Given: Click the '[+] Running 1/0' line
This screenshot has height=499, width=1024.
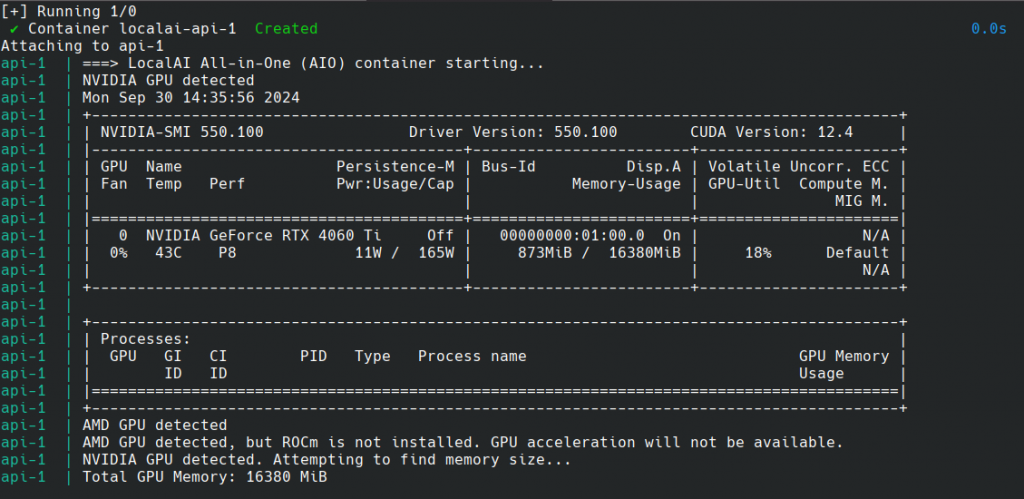Looking at the screenshot, I should (x=64, y=11).
